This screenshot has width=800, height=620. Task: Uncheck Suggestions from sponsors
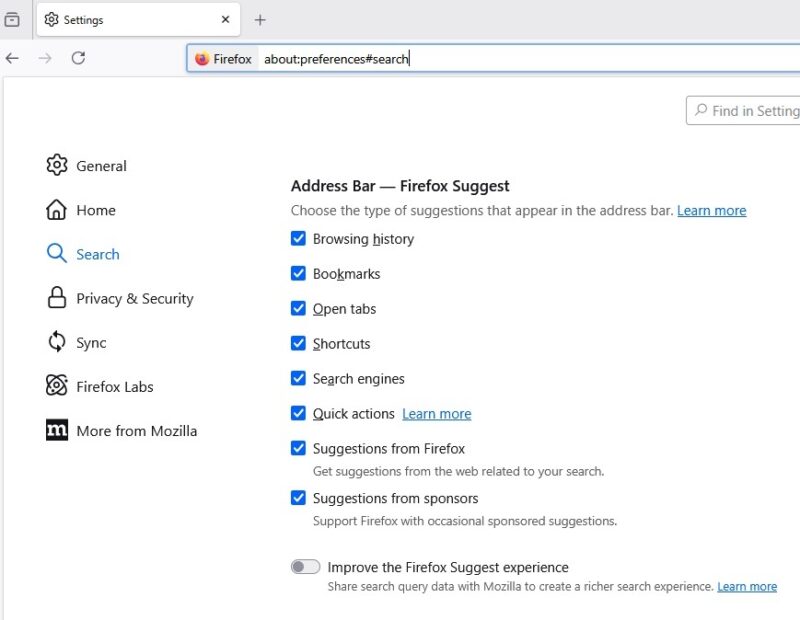(x=298, y=497)
